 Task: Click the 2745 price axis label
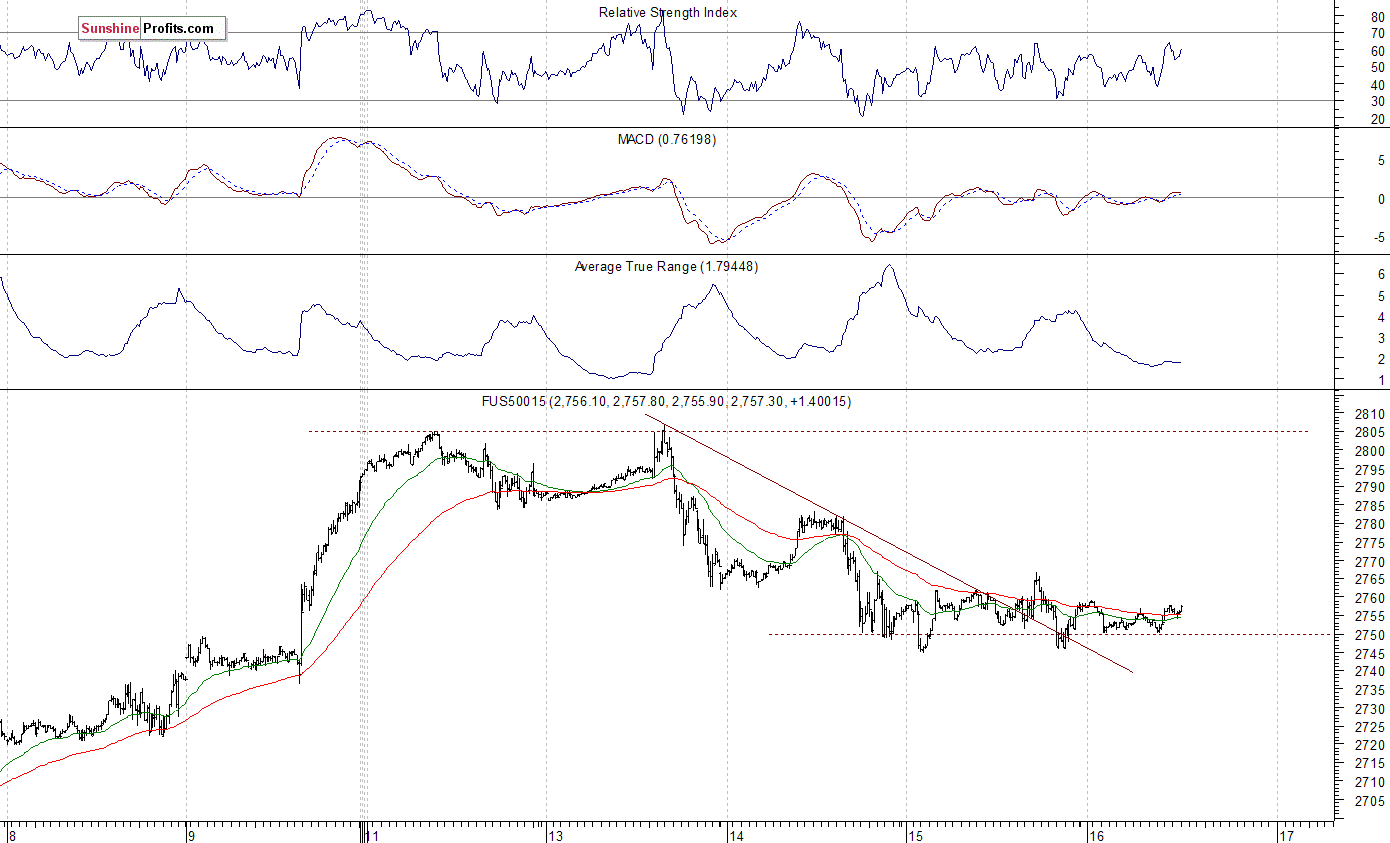point(1370,653)
